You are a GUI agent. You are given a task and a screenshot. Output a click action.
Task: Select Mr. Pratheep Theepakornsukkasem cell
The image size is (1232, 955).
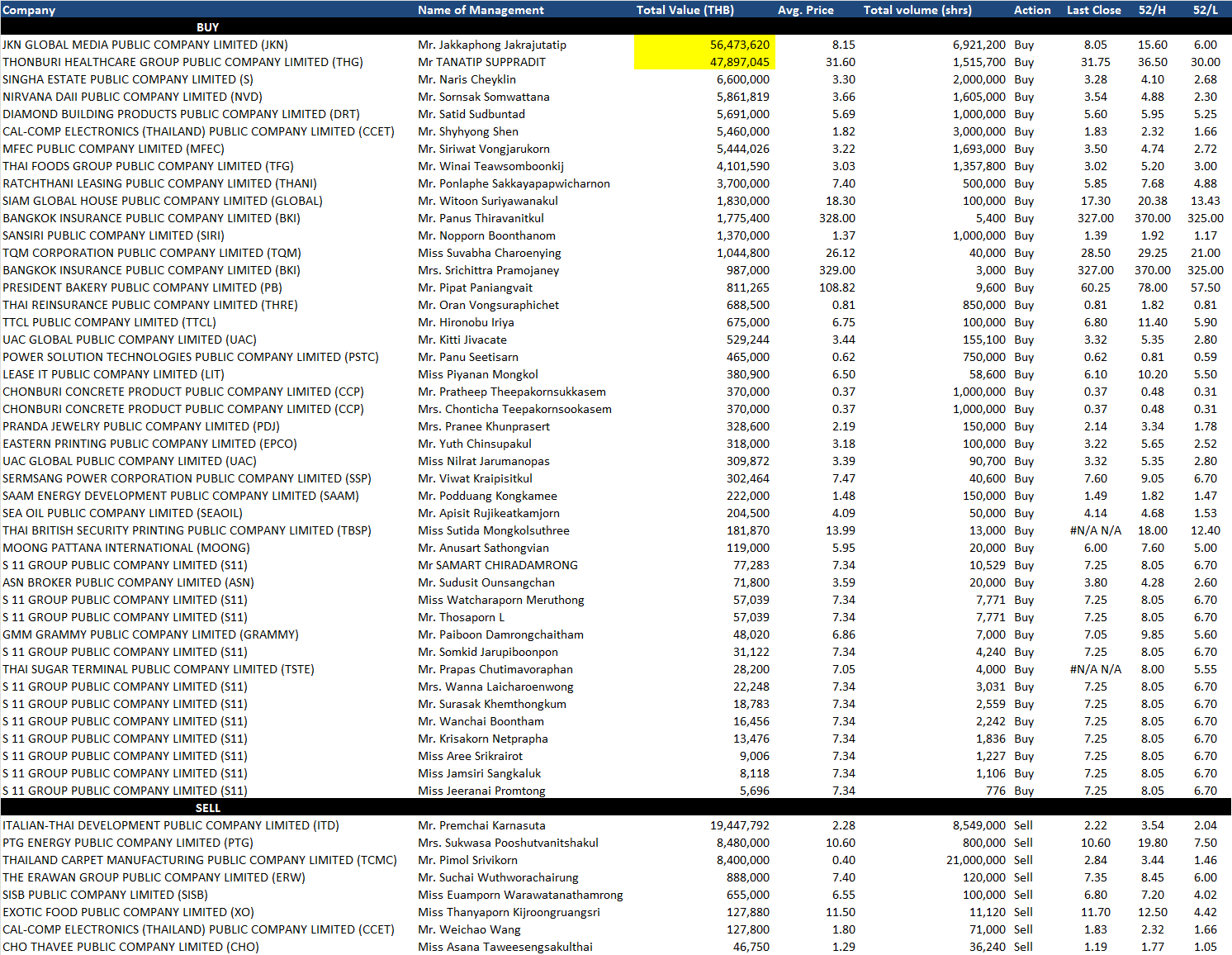click(x=512, y=392)
